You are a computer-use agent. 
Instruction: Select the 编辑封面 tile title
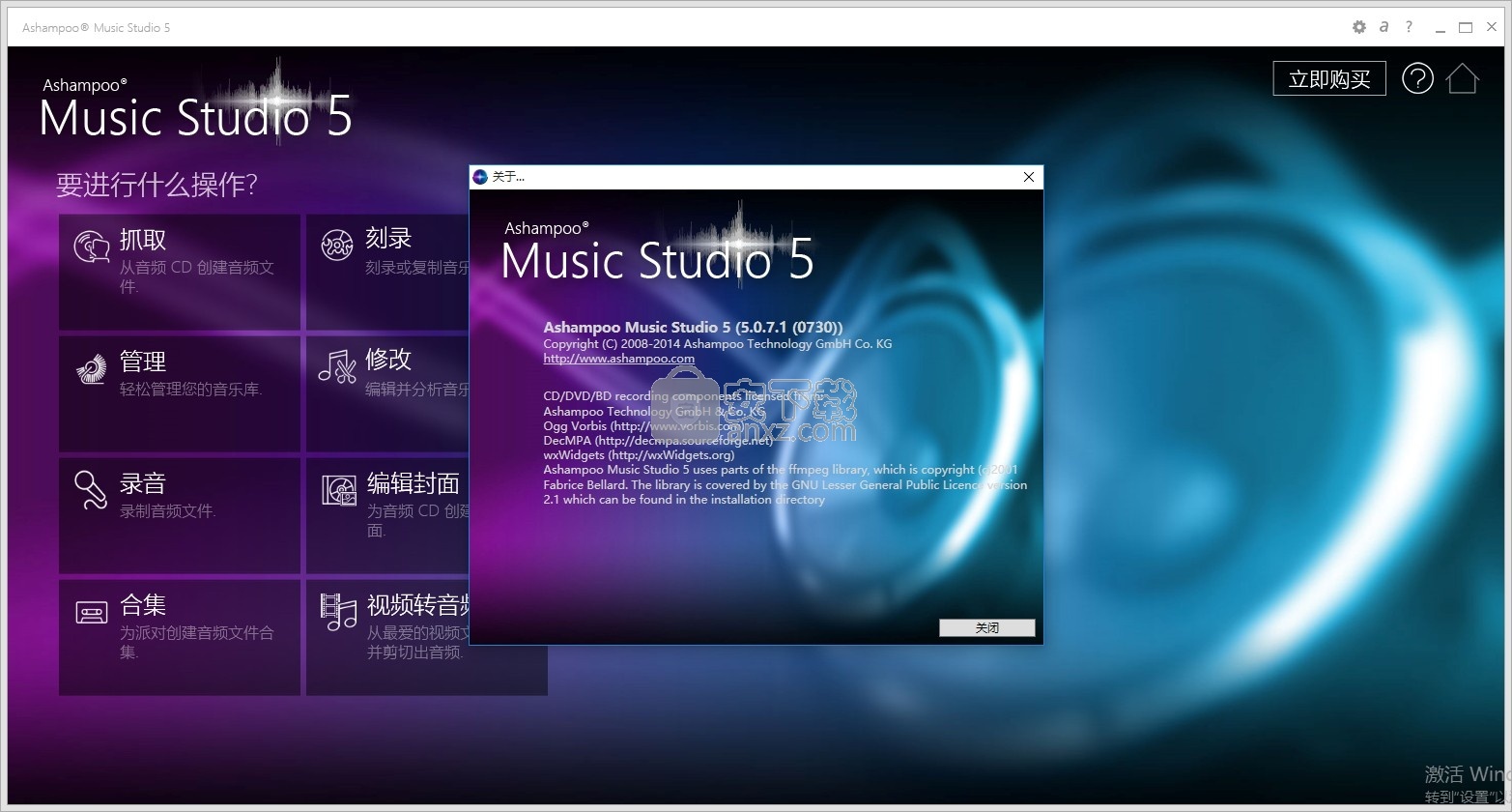coord(414,483)
